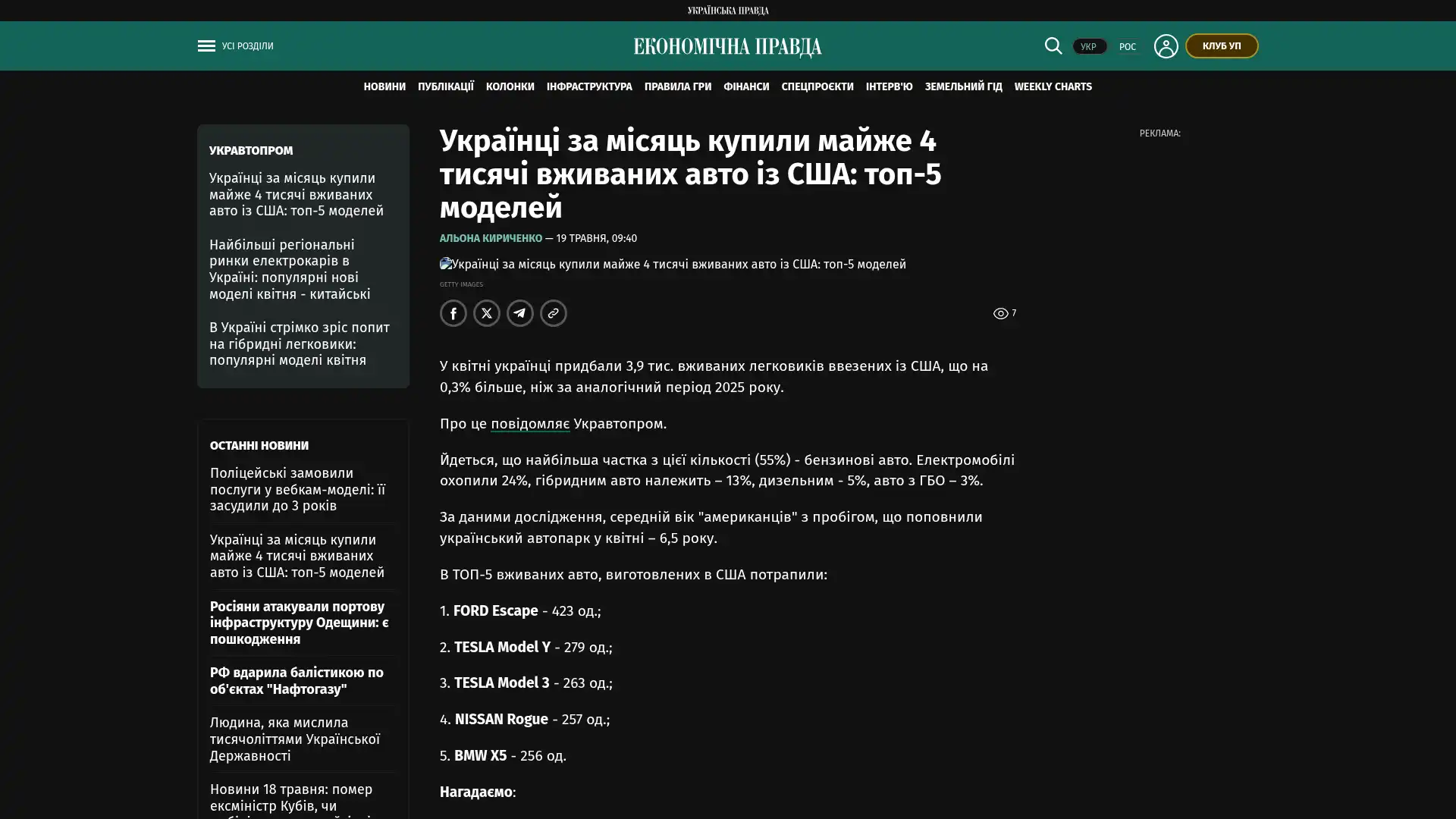
Task: Click the FORD Escape list entry
Action: point(520,611)
